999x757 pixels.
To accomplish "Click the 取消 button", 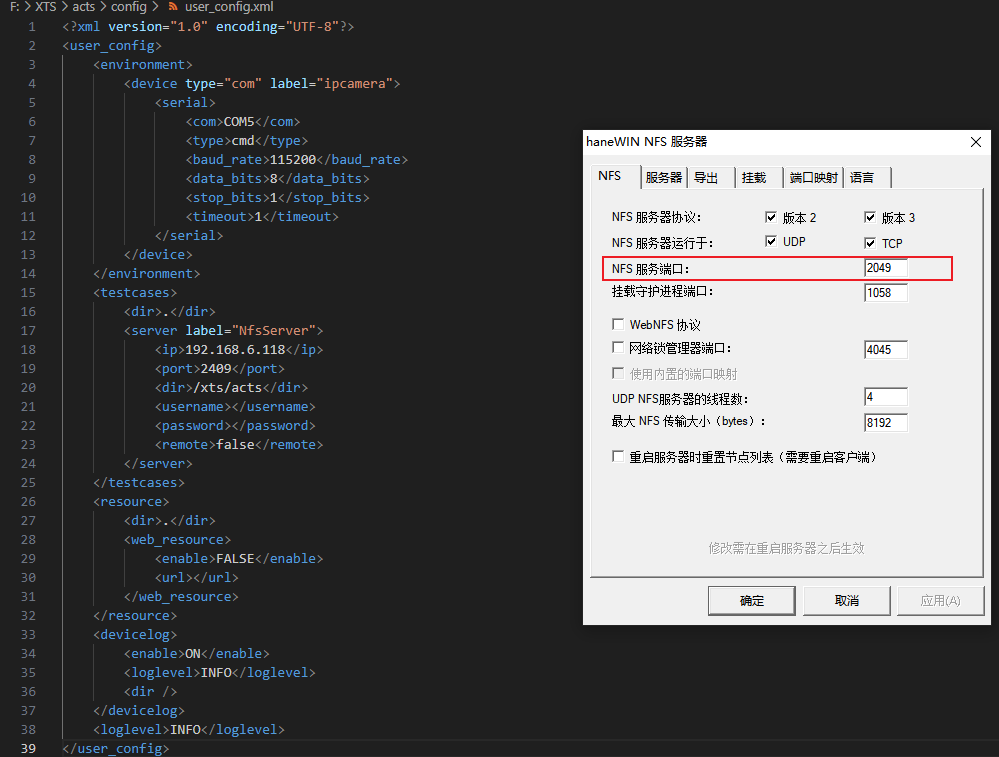I will (x=846, y=601).
